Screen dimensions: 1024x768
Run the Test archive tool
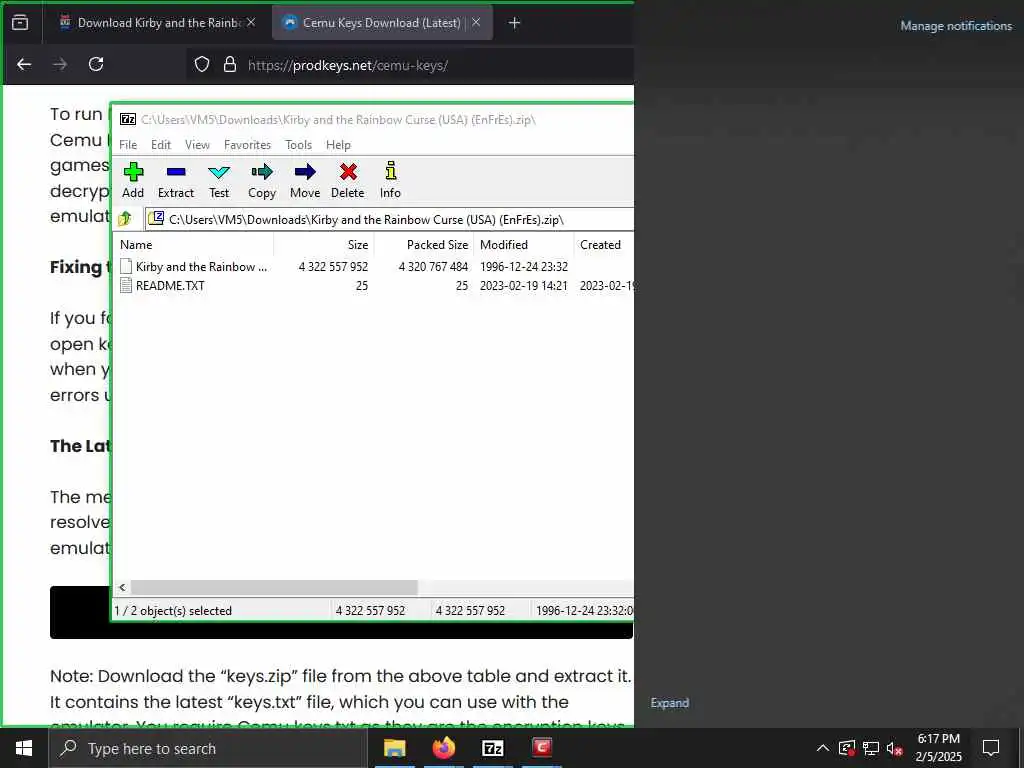pyautogui.click(x=219, y=180)
